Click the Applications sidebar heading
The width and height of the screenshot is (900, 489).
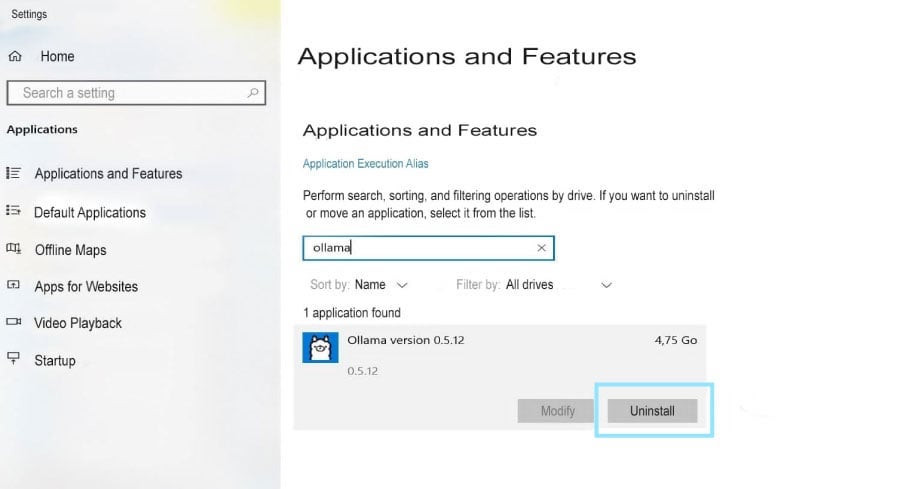tap(42, 130)
